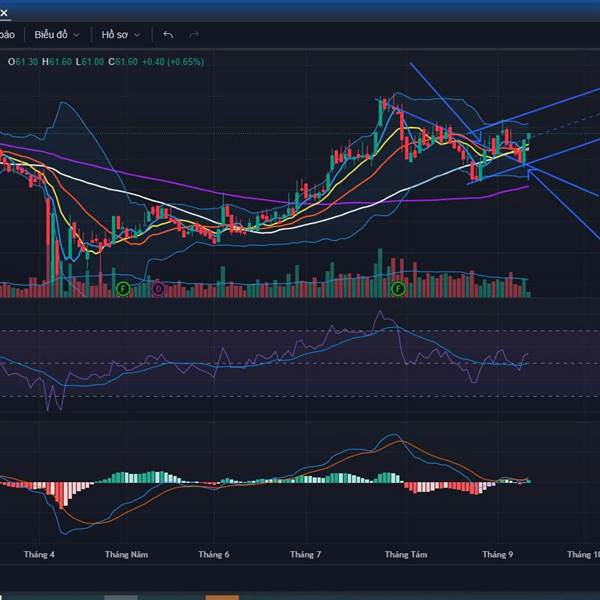Image resolution: width=600 pixels, height=600 pixels.
Task: Click the purple D dividend marker
Action: point(158,289)
